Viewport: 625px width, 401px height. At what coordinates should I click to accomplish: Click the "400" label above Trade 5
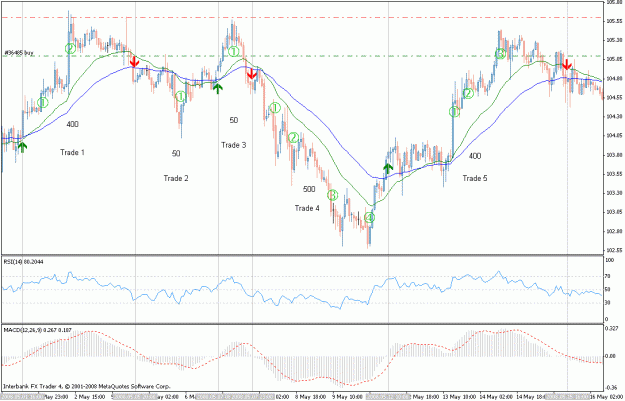click(475, 156)
